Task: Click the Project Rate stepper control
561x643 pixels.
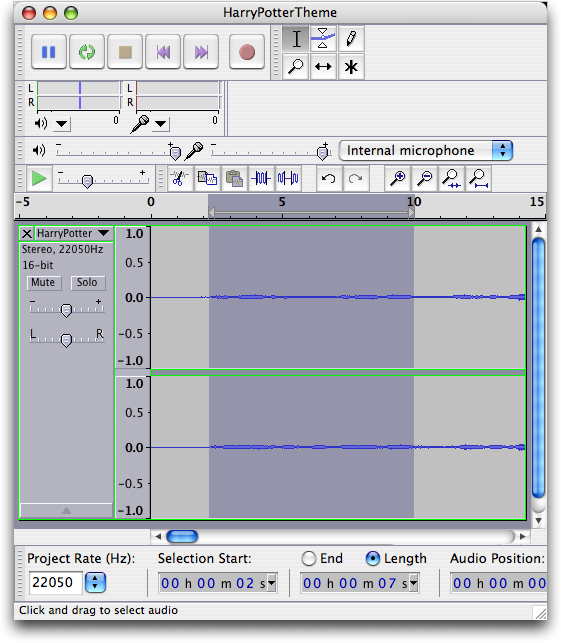Action: [x=95, y=582]
